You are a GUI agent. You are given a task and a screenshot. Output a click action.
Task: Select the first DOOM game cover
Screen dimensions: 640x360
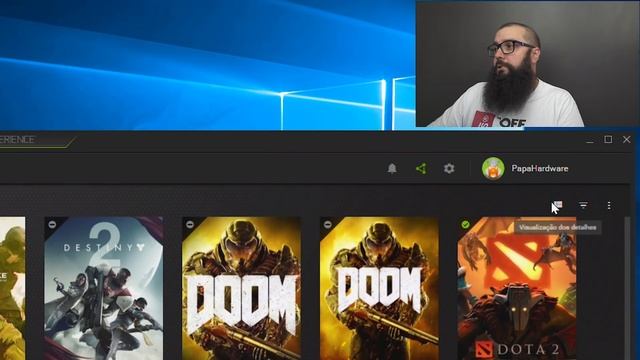pyautogui.click(x=242, y=288)
